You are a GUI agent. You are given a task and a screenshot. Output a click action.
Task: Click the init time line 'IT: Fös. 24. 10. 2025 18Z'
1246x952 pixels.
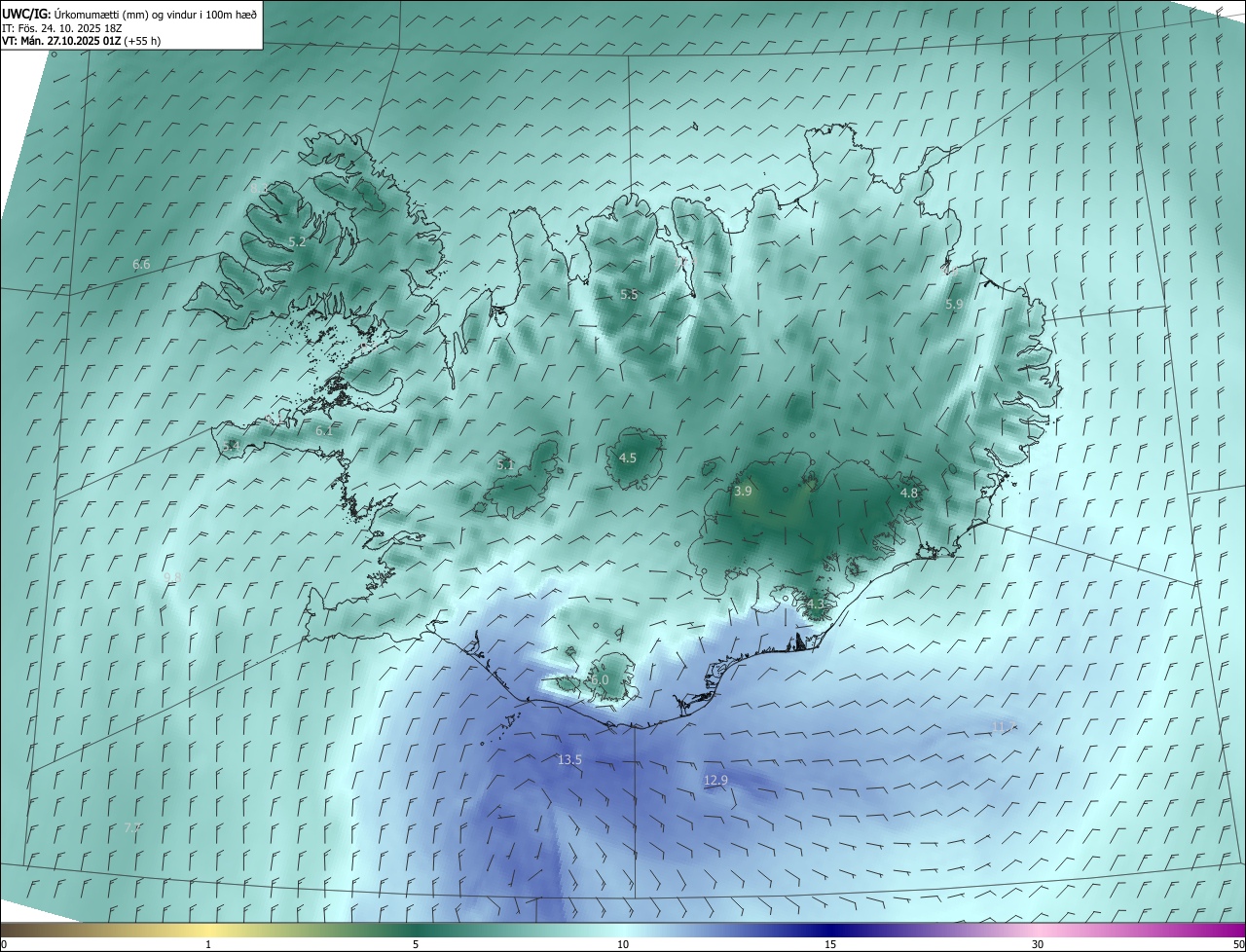(x=61, y=28)
